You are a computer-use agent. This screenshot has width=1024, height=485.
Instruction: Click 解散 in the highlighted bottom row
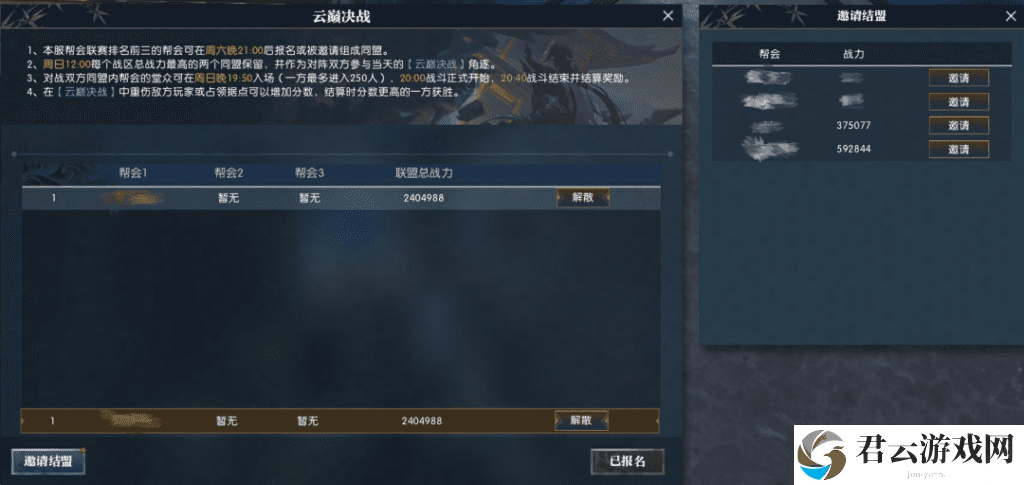point(581,421)
